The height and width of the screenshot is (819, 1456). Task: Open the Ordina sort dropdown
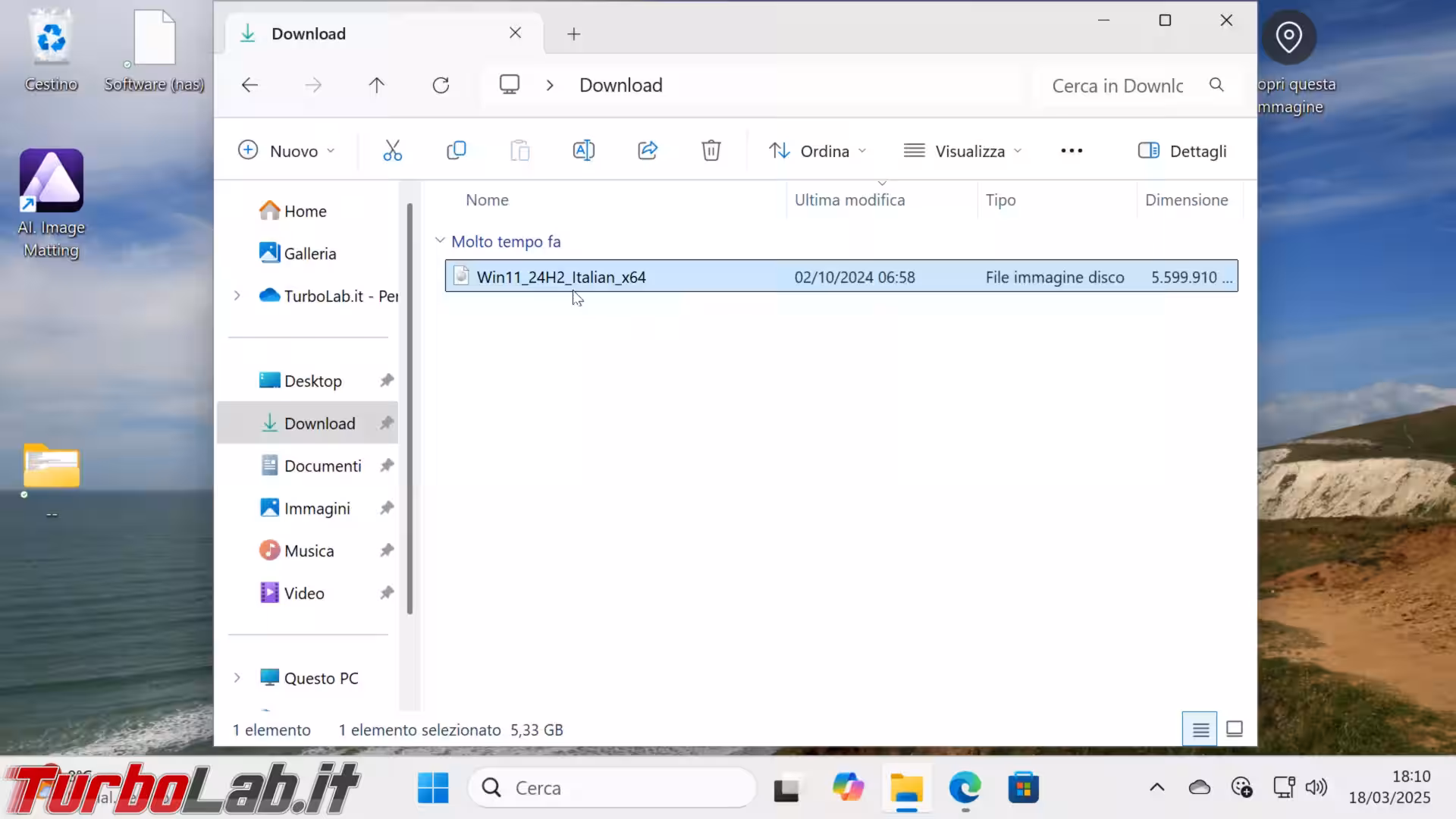click(817, 151)
